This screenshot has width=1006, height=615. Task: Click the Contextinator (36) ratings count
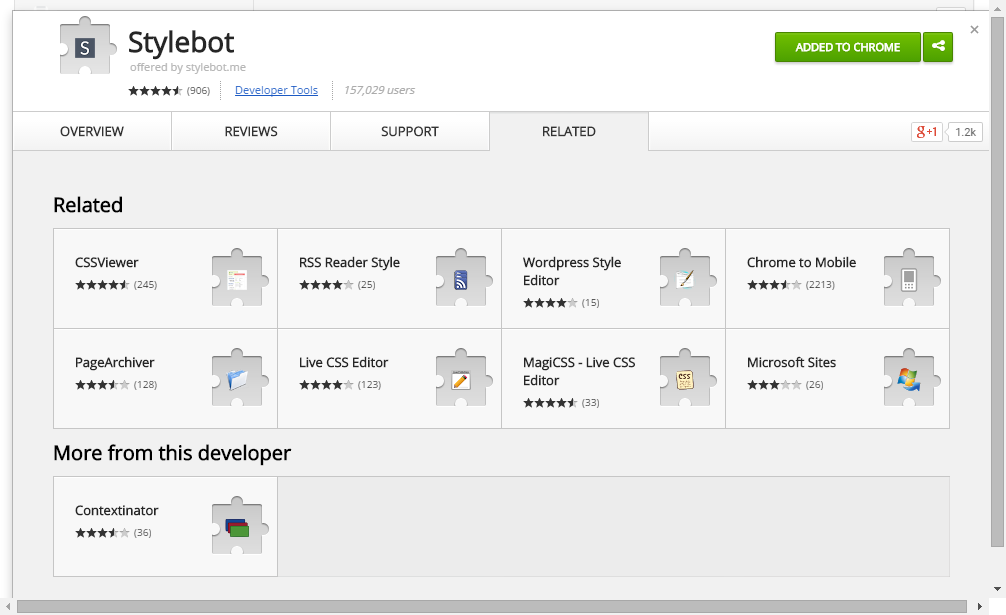(142, 533)
